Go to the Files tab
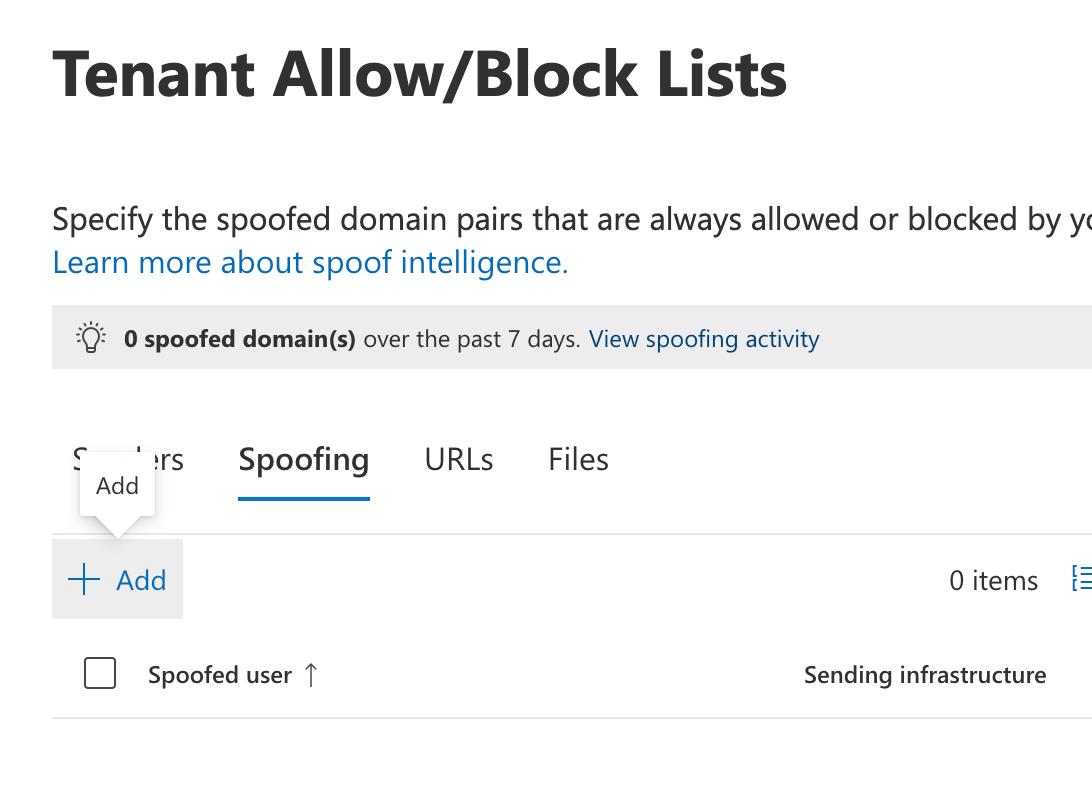Viewport: 1092px width, 794px height. coord(578,460)
